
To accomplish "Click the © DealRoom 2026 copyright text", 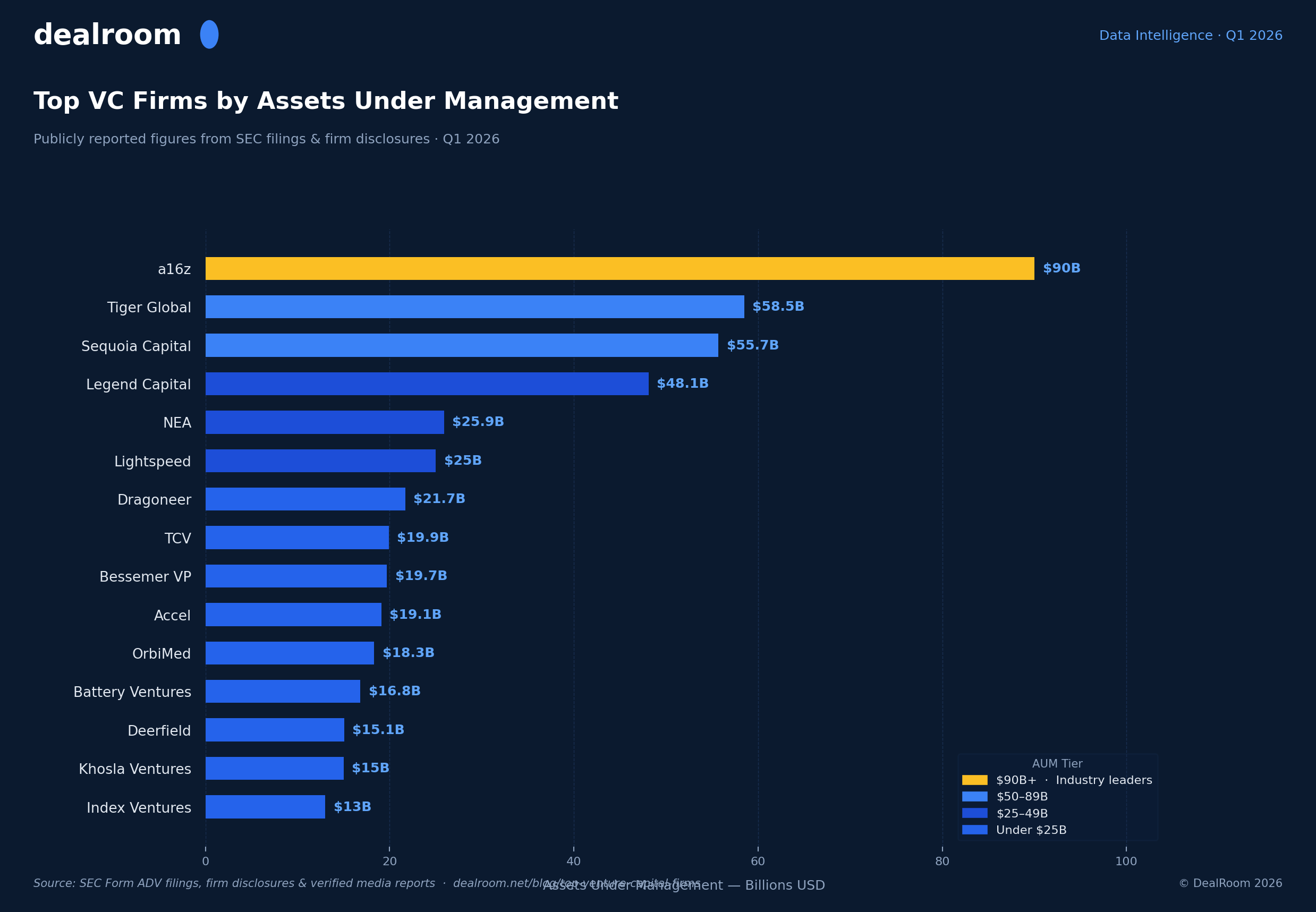I will point(1230,883).
